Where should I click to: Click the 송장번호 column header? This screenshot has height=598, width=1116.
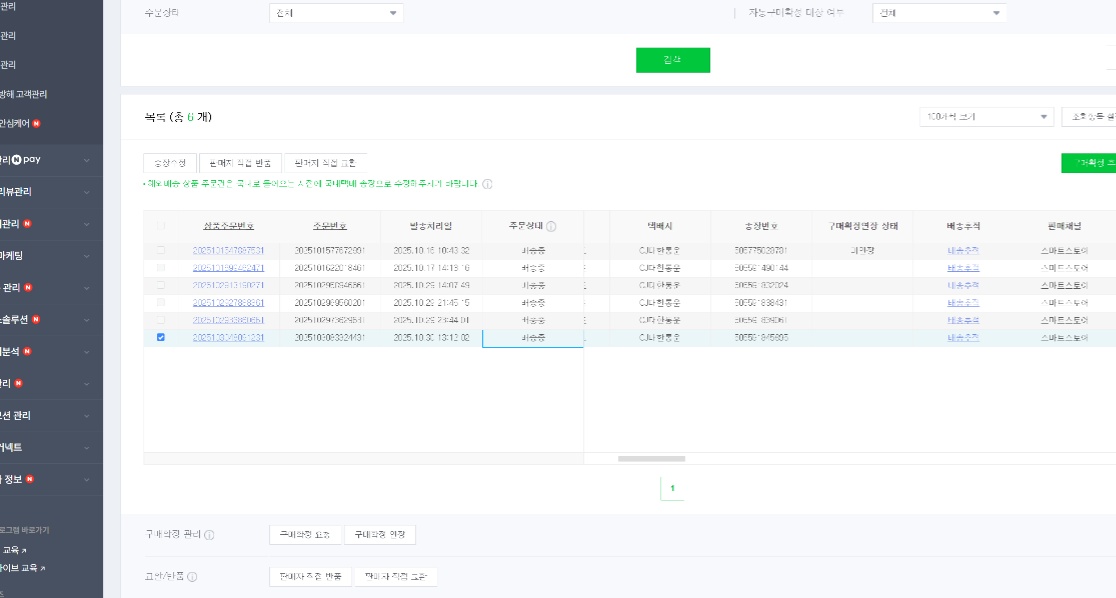click(x=761, y=226)
